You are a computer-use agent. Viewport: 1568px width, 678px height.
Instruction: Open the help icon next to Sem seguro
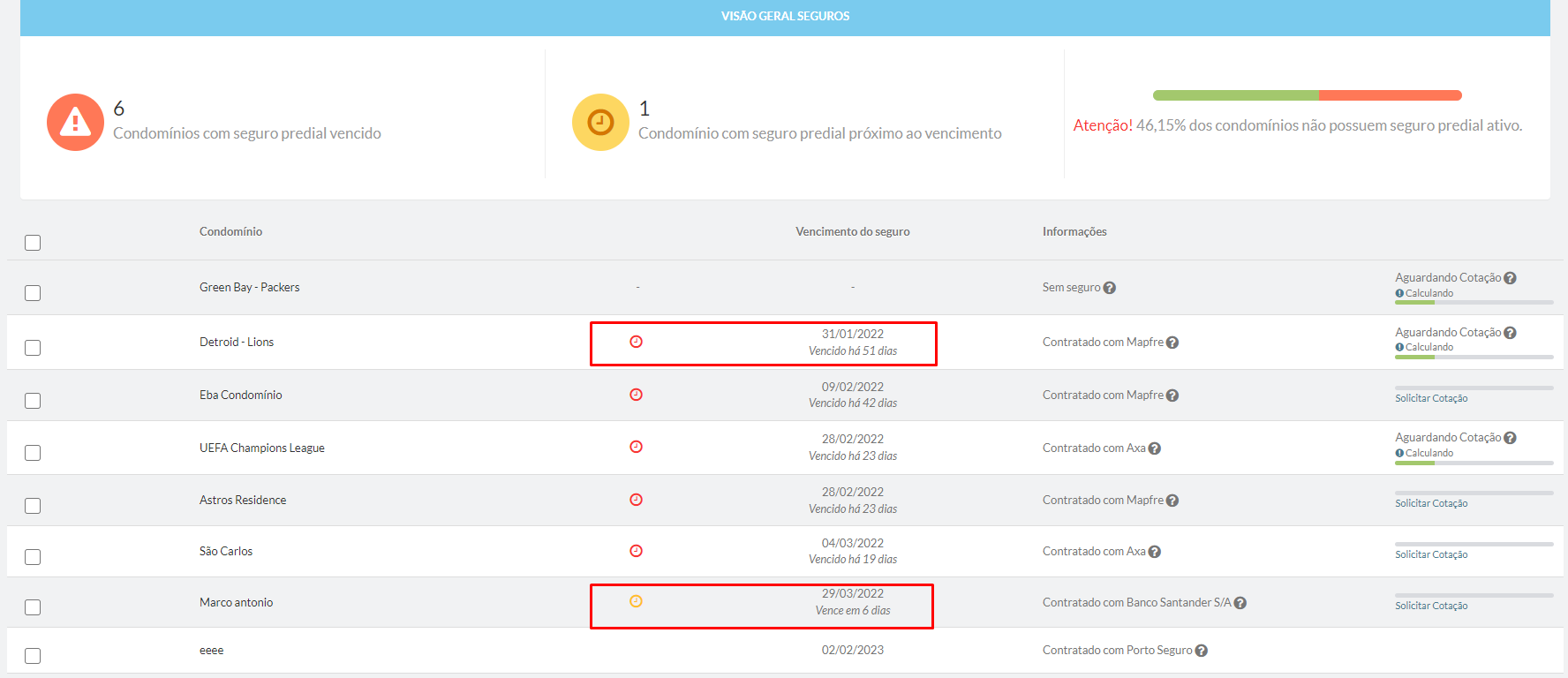point(1110,288)
